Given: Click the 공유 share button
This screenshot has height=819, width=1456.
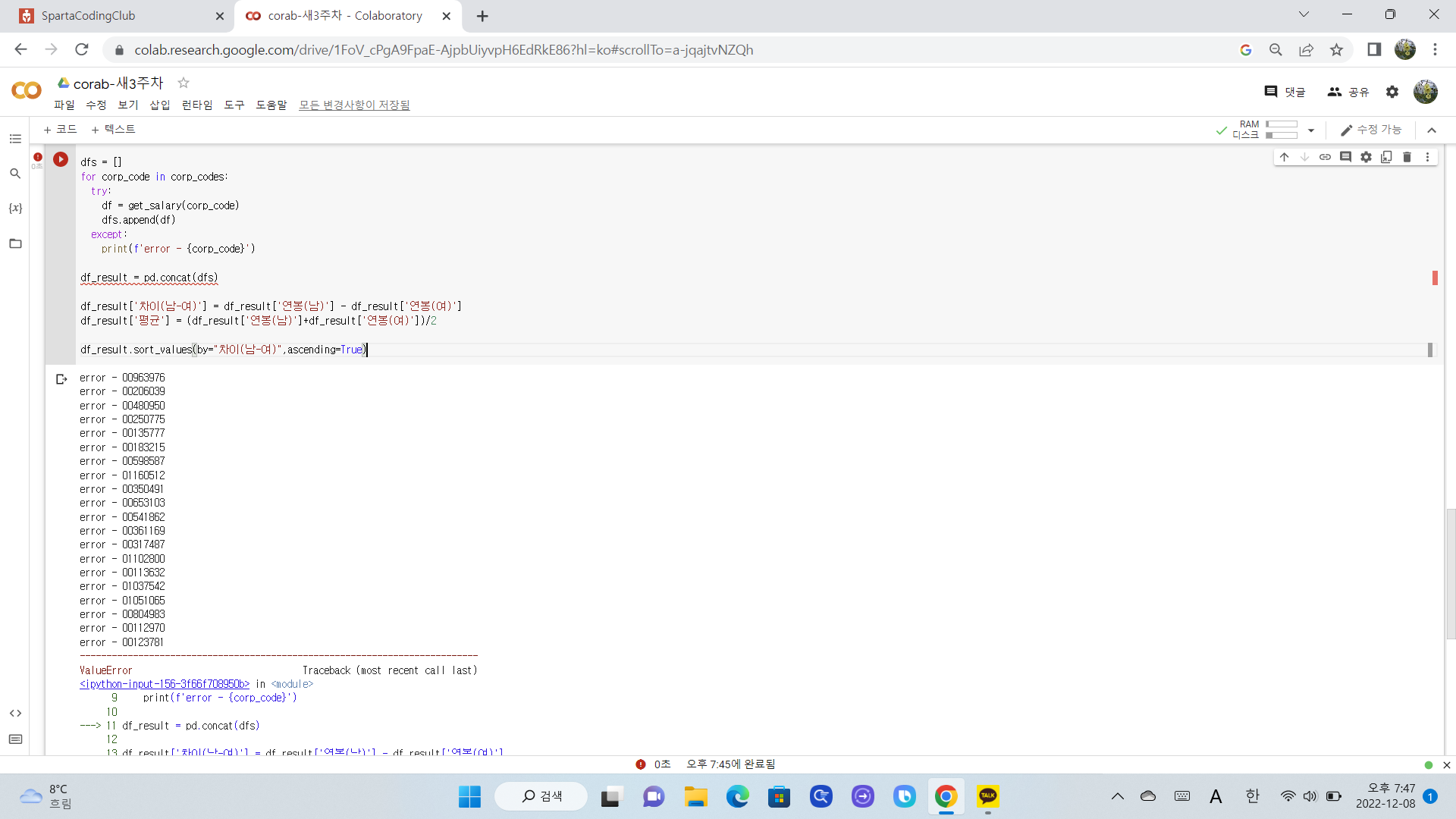Looking at the screenshot, I should (1348, 92).
